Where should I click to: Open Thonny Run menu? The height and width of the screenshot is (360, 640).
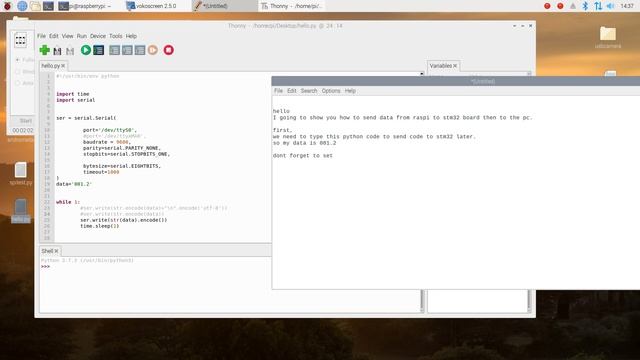click(x=82, y=36)
